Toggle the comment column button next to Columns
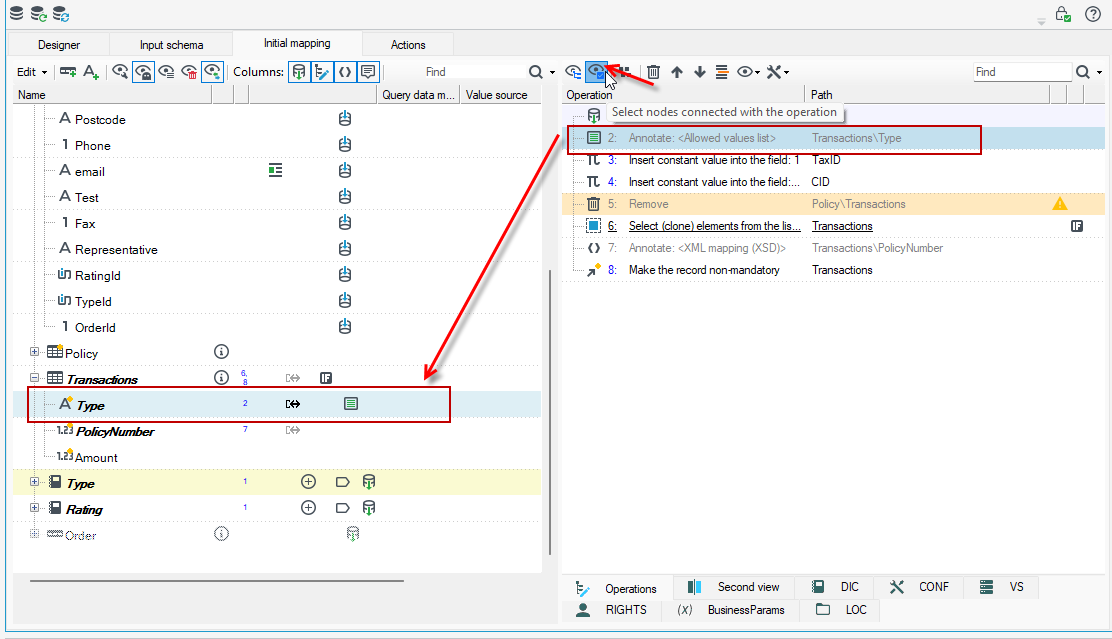The image size is (1112, 639). (x=368, y=72)
